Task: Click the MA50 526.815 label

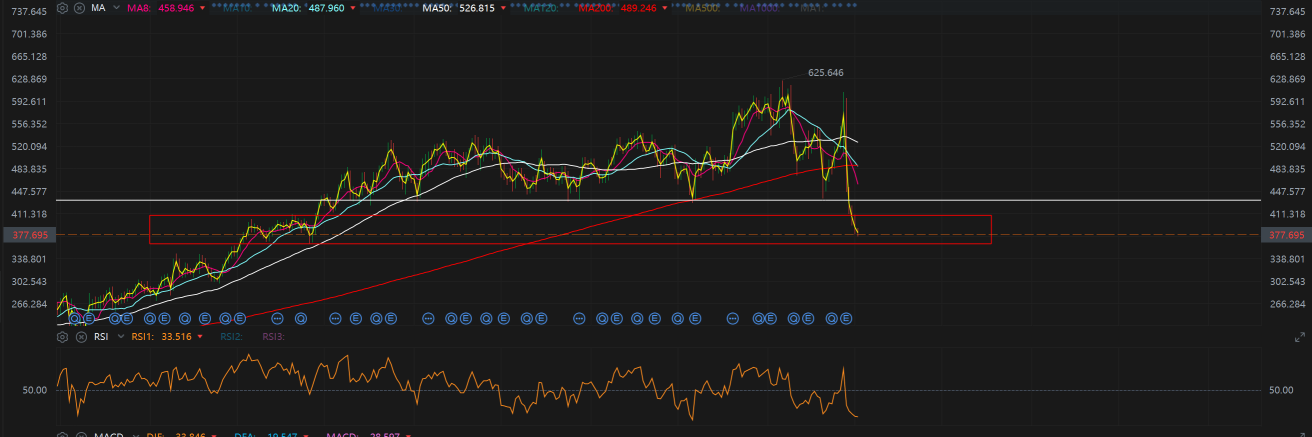Action: point(458,8)
